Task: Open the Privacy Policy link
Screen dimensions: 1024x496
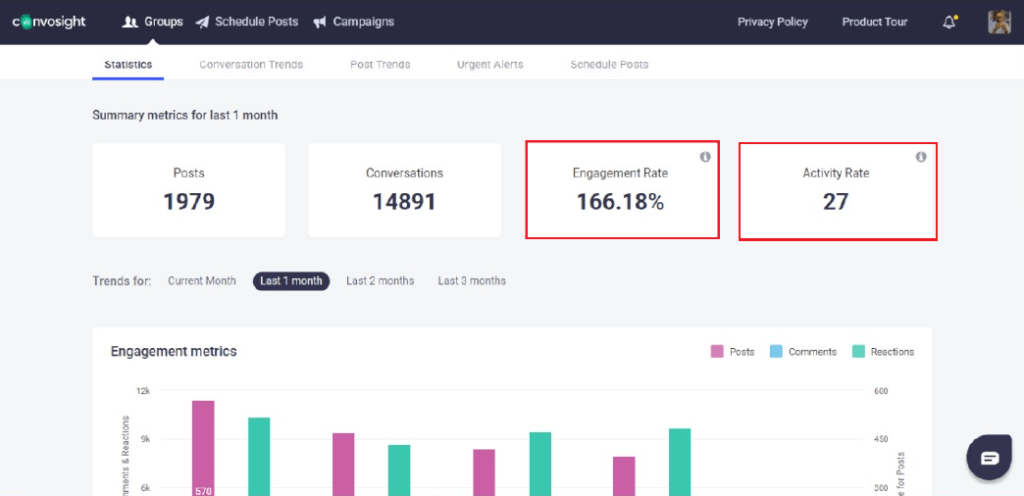Action: (773, 22)
